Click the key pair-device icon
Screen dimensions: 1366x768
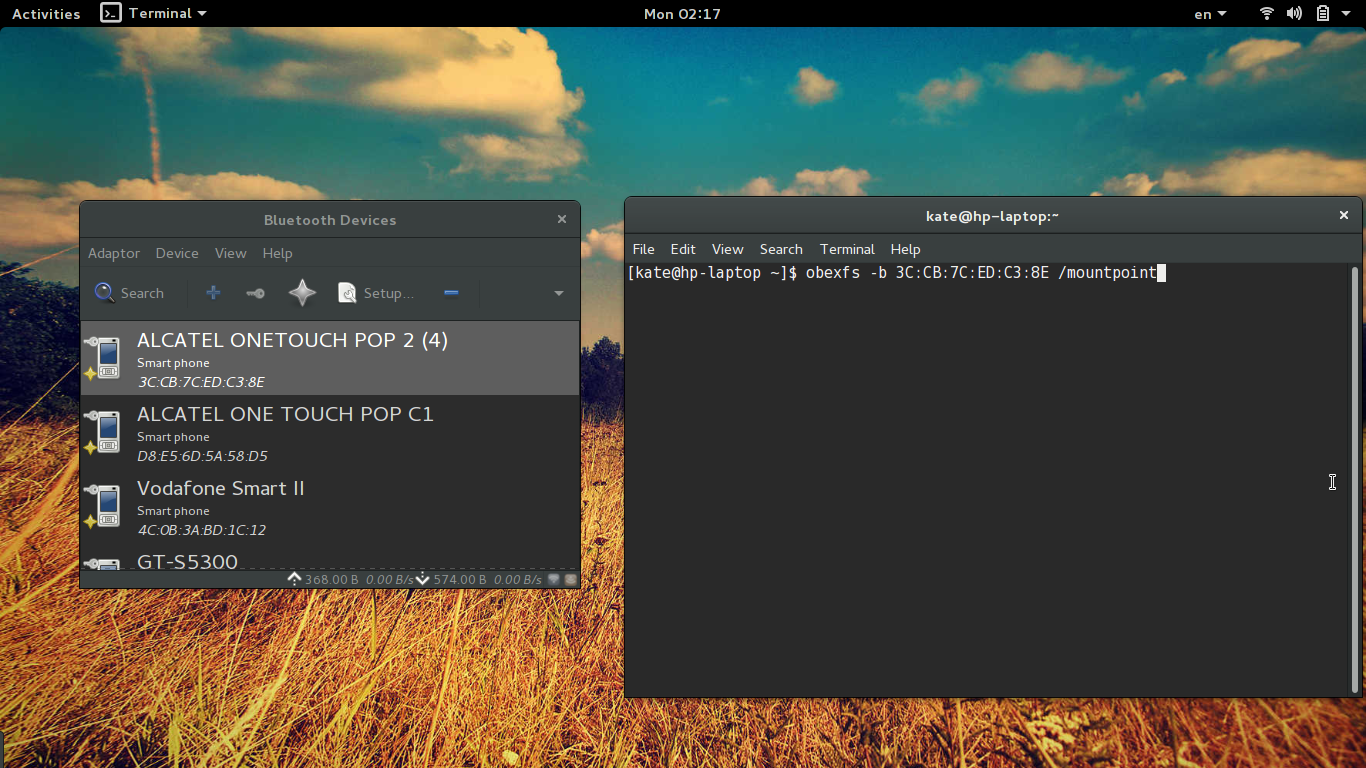(255, 293)
